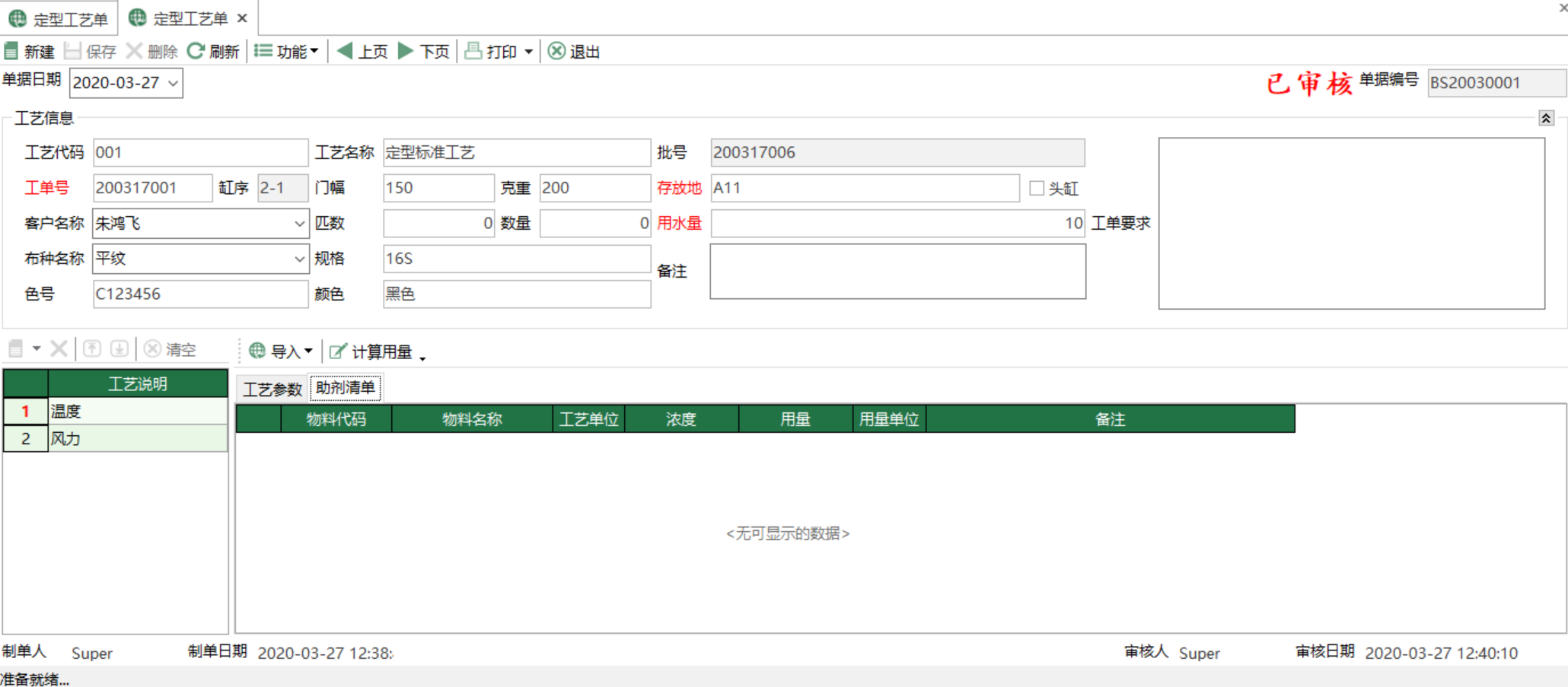Click the 计算用量 button

pyautogui.click(x=371, y=351)
